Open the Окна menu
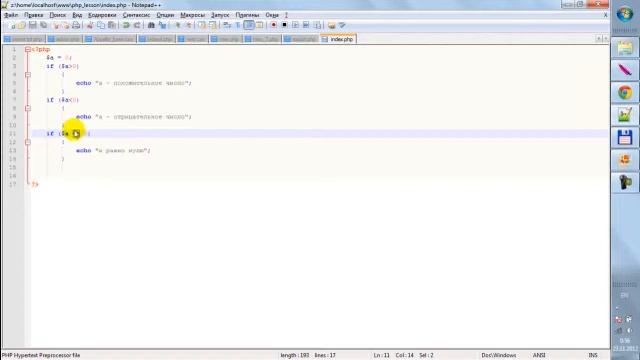Viewport: 640px width, 360px height. coord(272,15)
